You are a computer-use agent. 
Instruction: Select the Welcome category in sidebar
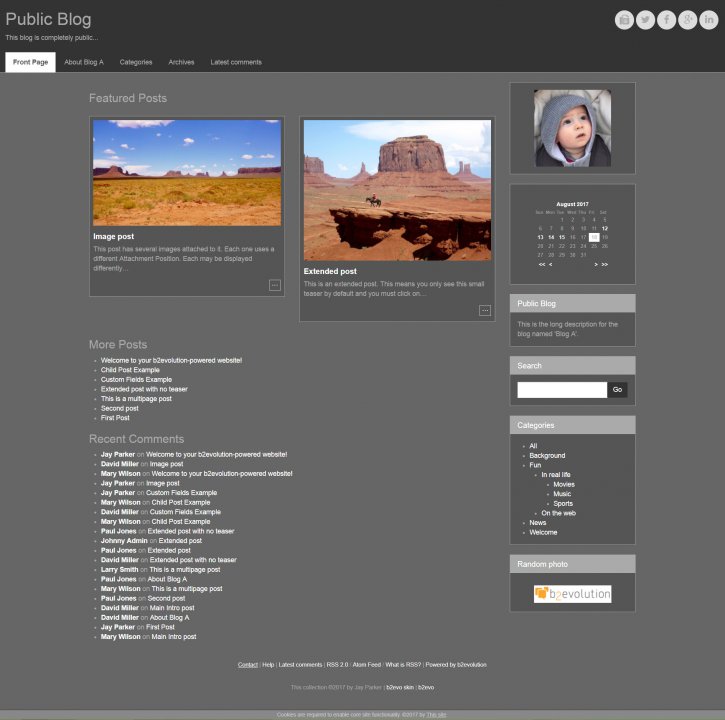pos(543,532)
